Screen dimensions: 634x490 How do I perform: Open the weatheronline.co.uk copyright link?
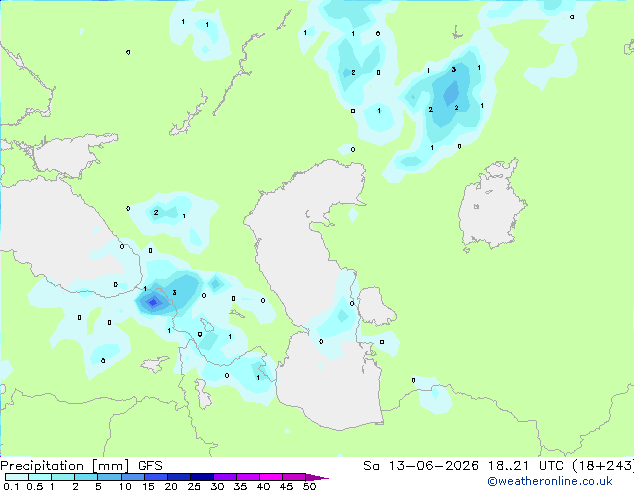tap(550, 481)
